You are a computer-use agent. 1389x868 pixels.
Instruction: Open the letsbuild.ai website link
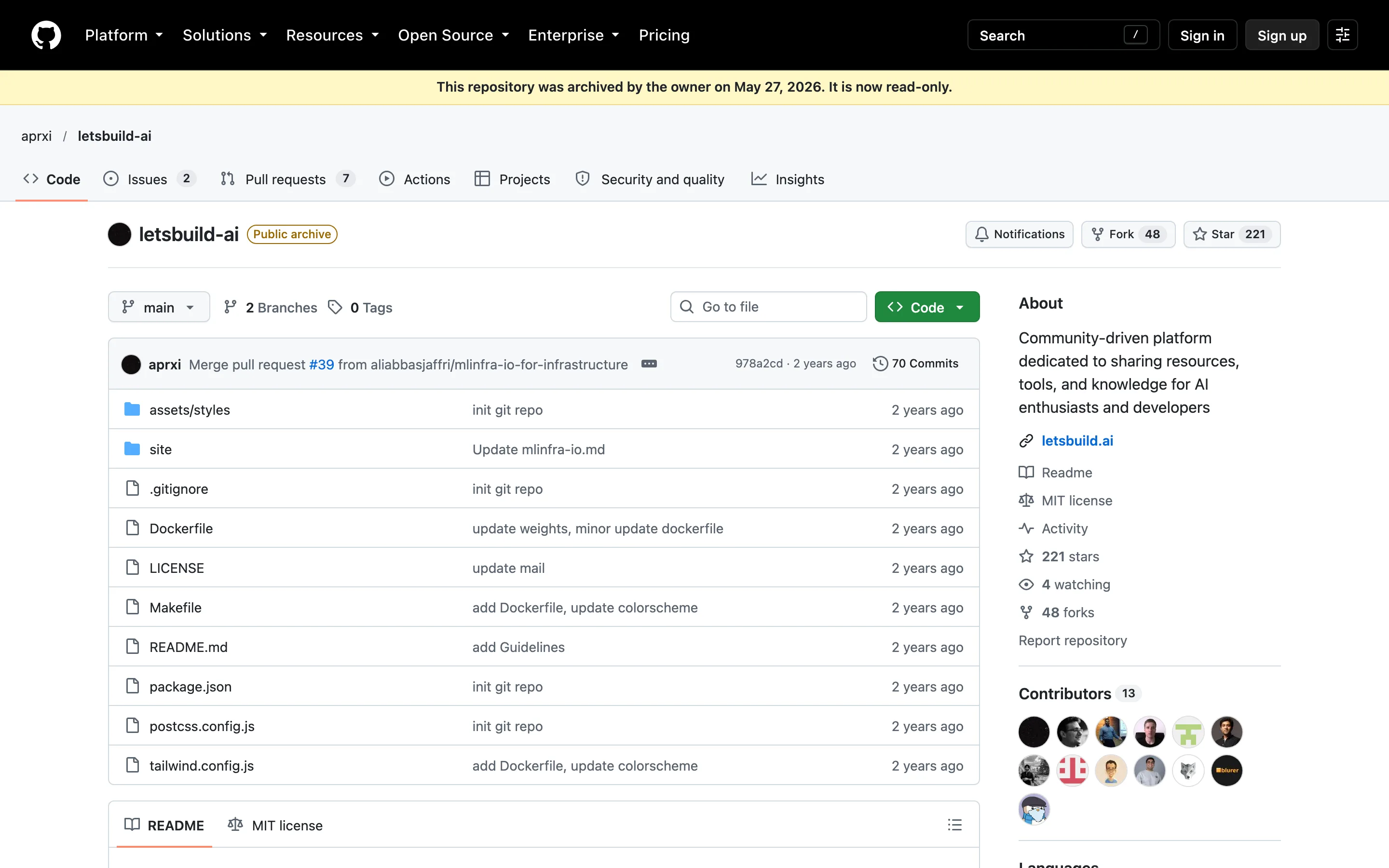click(x=1077, y=440)
